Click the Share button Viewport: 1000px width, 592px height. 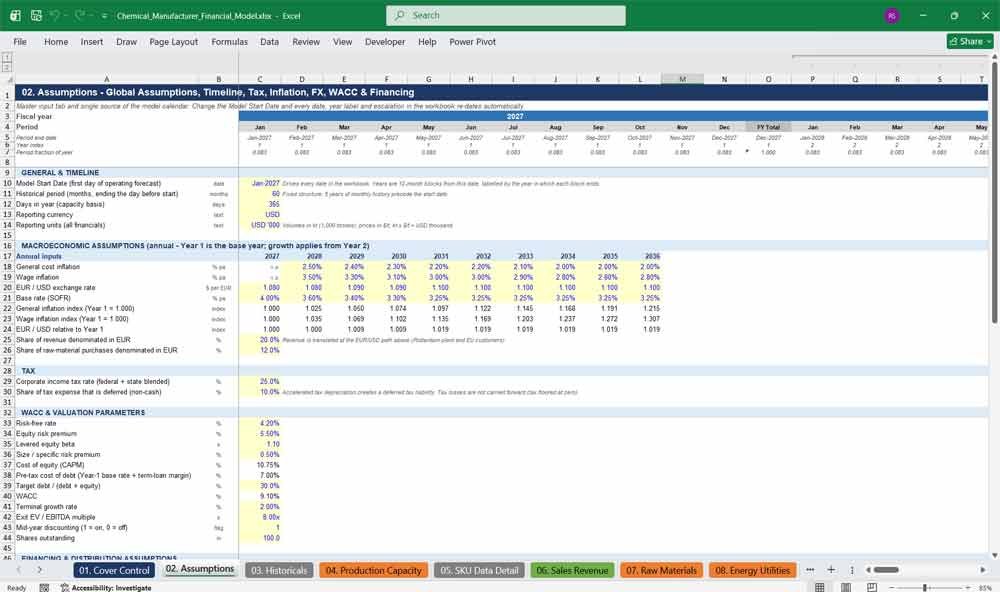970,41
